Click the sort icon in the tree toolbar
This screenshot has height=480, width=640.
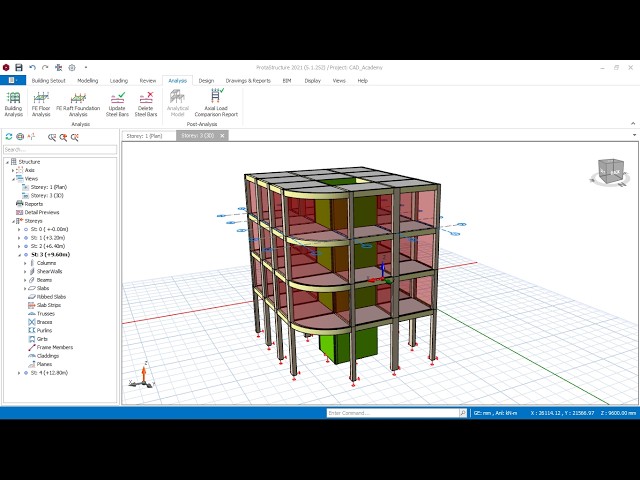31,137
